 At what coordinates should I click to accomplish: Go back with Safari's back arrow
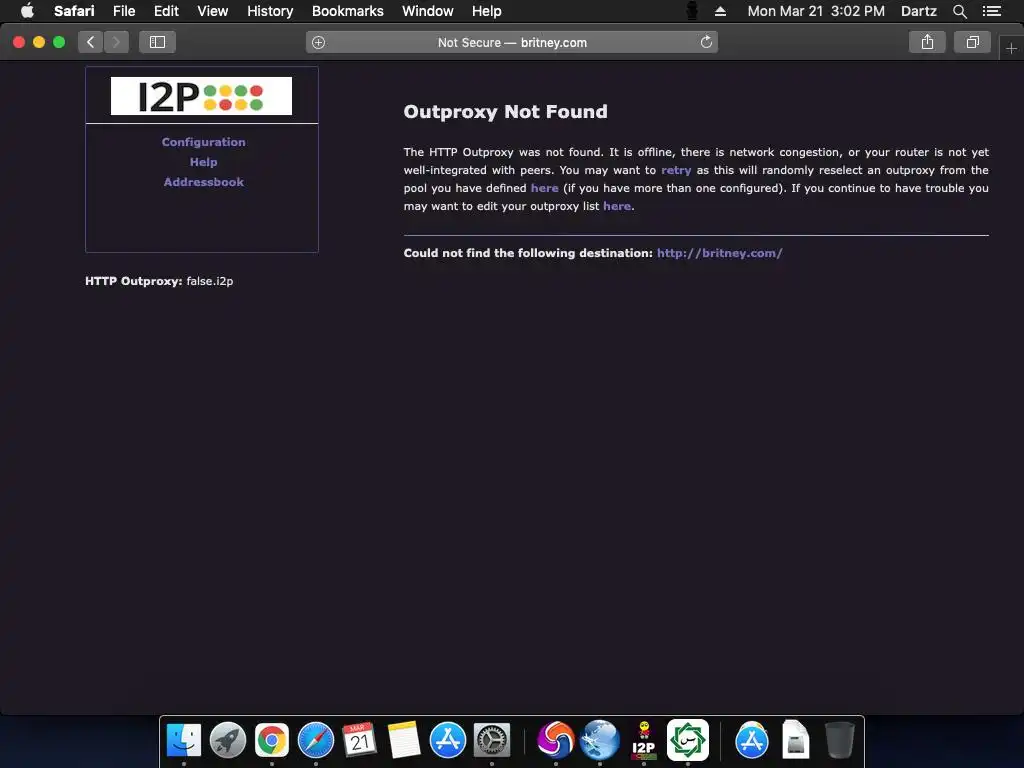(91, 42)
